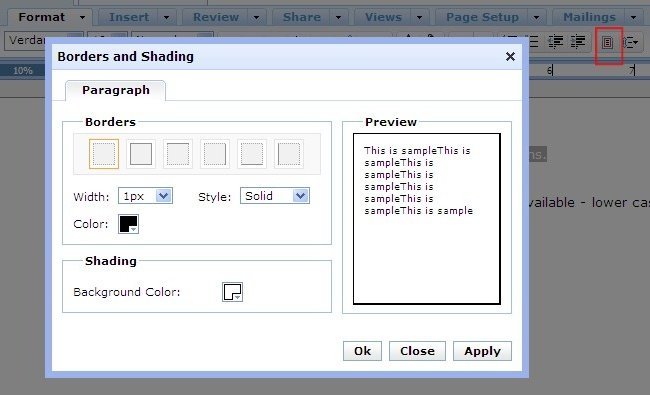Select the bottom border option

point(252,154)
